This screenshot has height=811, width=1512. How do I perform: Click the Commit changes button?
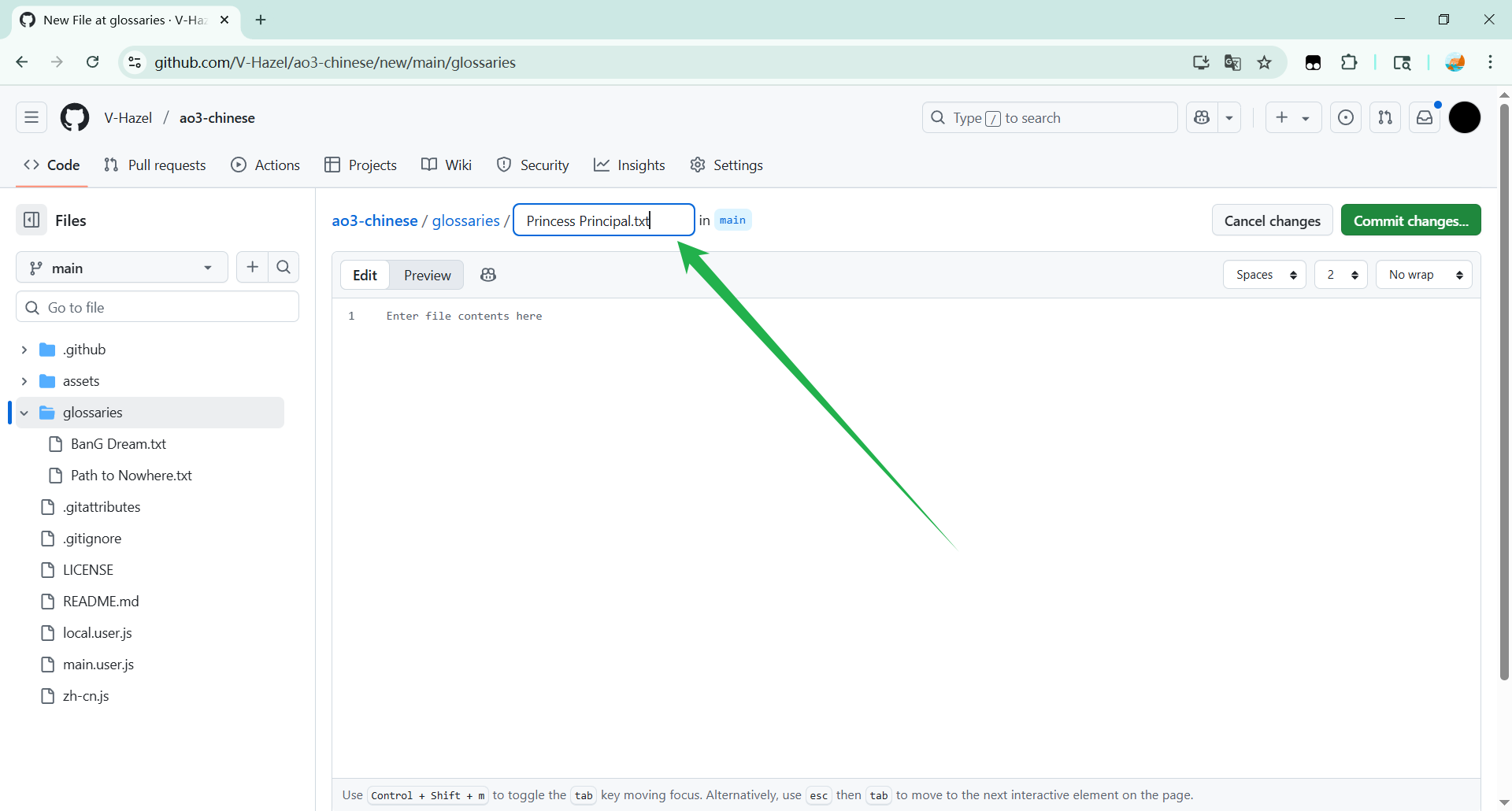[x=1410, y=220]
